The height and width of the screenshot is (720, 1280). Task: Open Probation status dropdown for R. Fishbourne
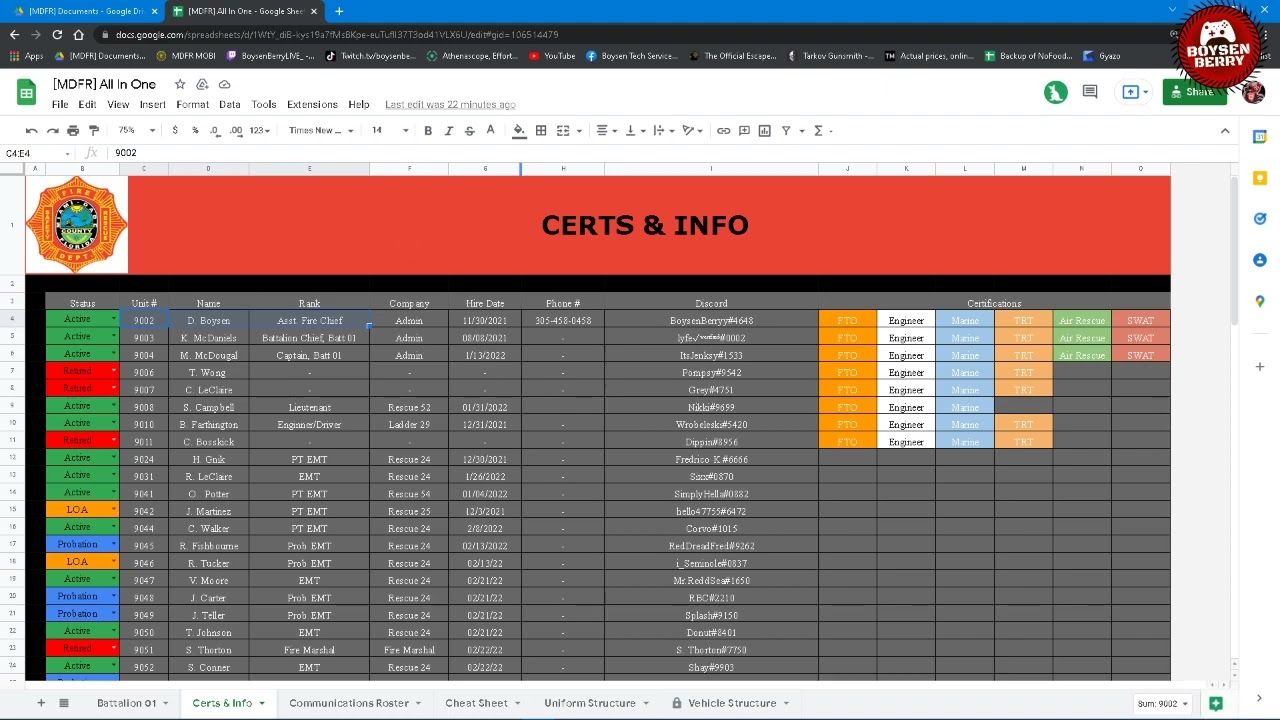(x=114, y=544)
